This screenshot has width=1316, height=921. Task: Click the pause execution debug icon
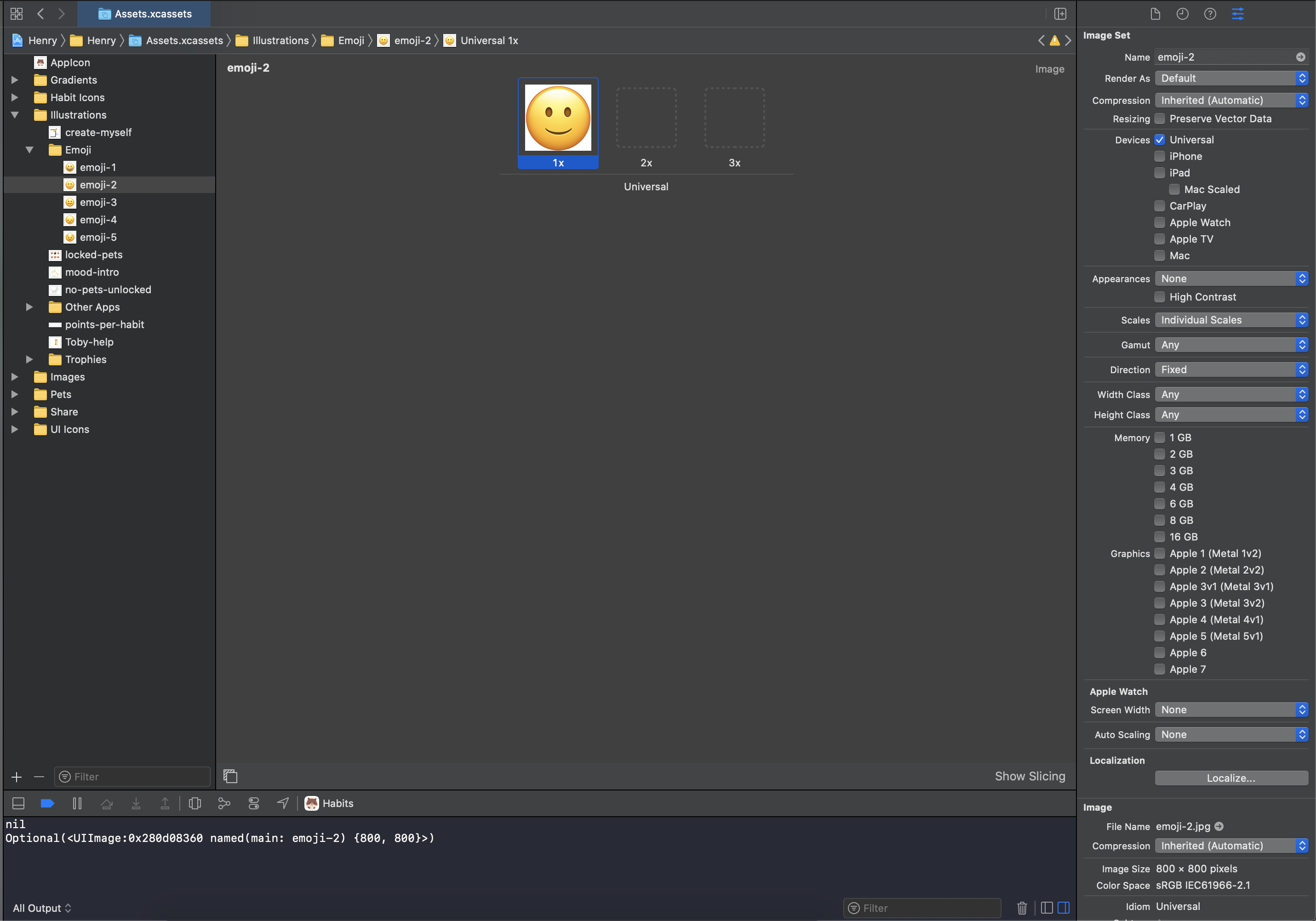(x=77, y=804)
